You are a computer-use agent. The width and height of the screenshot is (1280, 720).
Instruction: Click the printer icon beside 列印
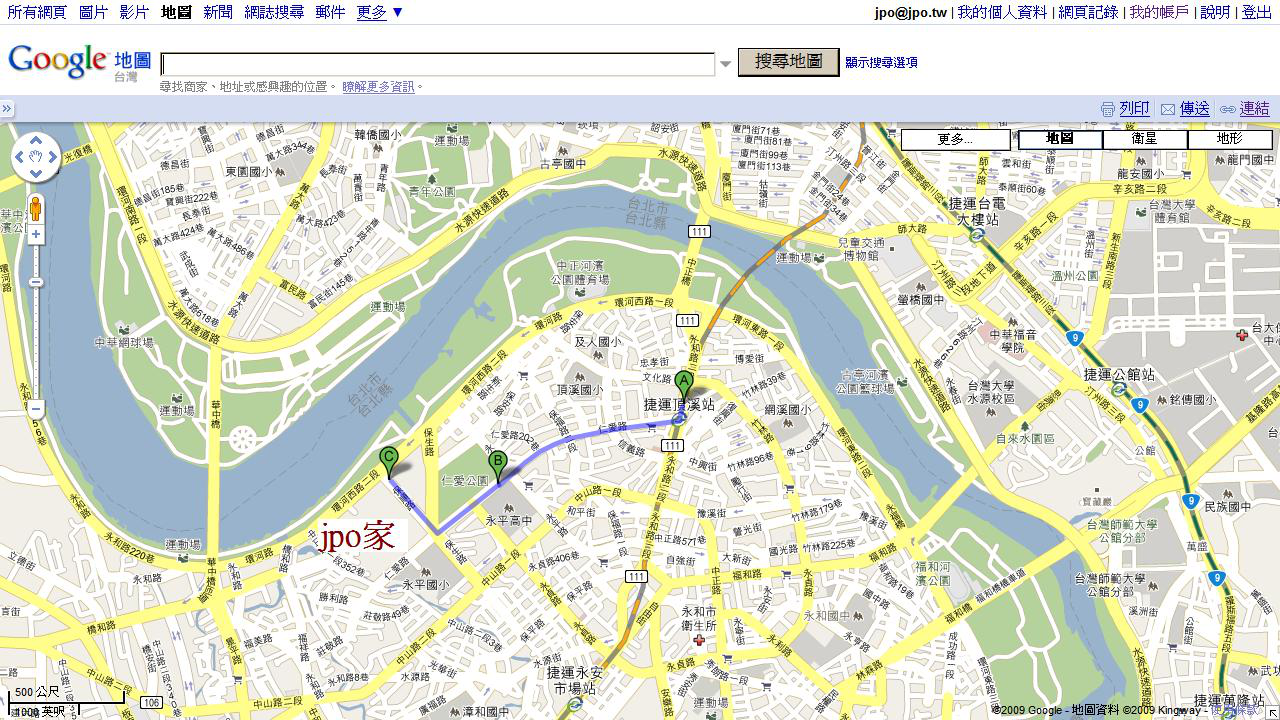1108,109
